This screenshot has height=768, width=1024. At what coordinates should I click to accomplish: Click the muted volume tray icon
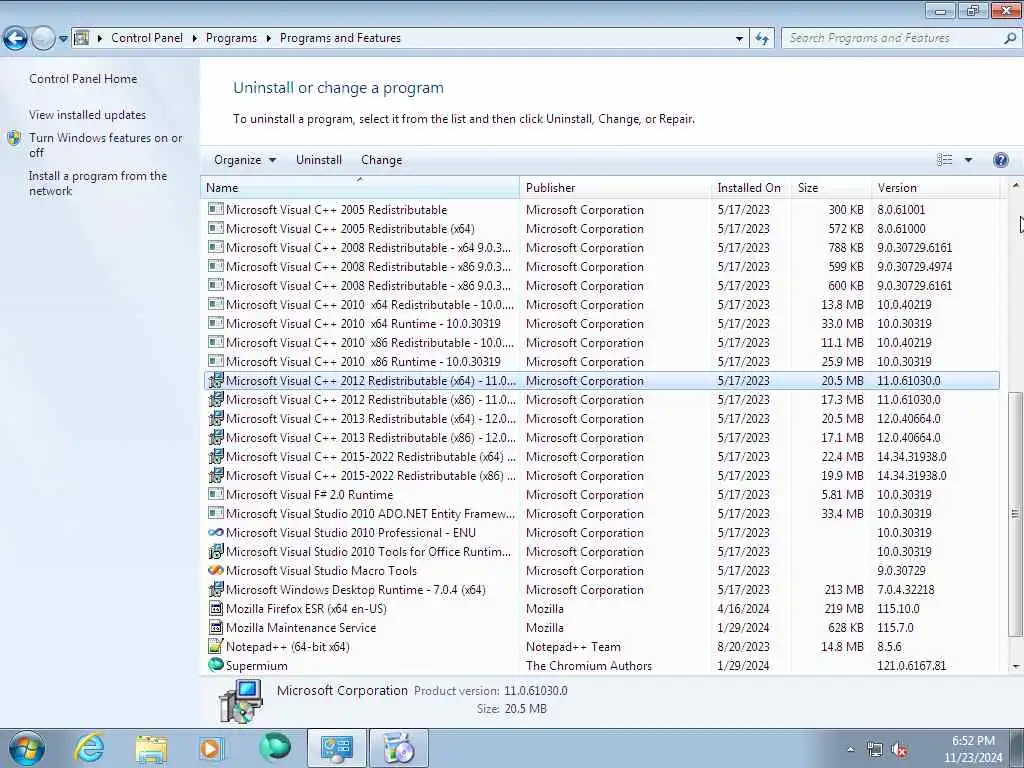click(x=899, y=750)
